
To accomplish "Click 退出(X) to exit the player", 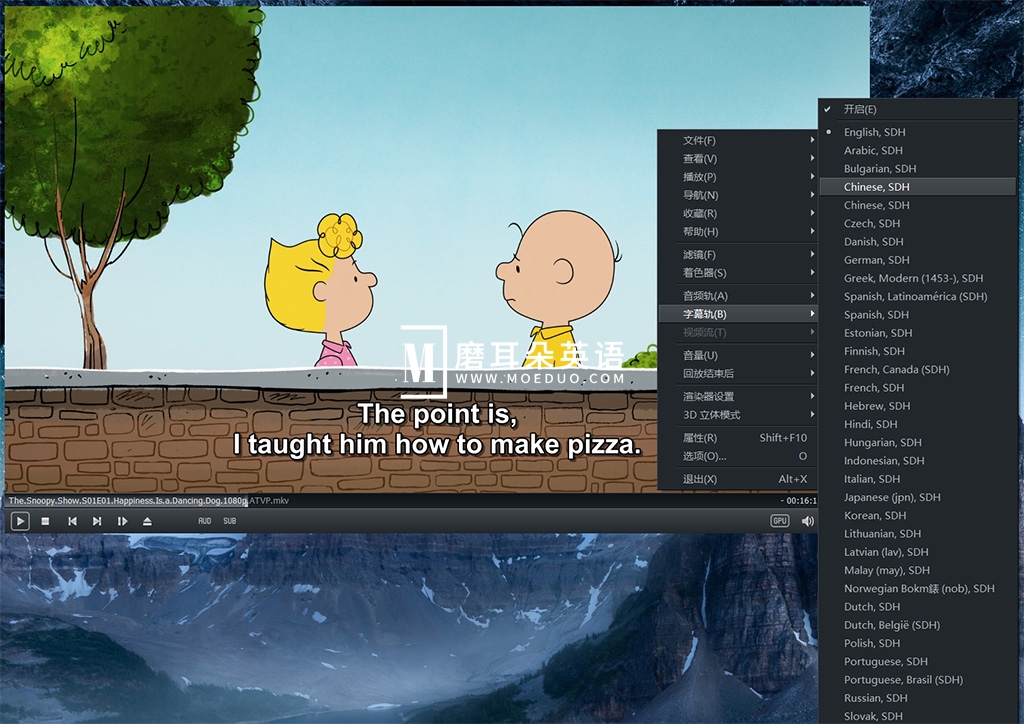I will click(700, 479).
